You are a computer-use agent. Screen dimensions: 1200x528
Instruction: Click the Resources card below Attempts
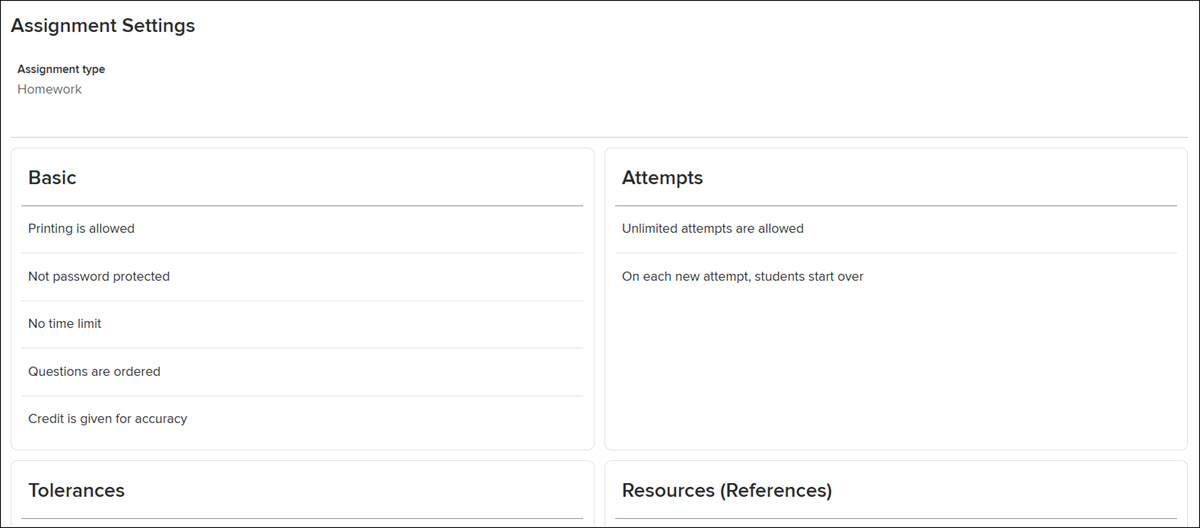pyautogui.click(x=896, y=494)
